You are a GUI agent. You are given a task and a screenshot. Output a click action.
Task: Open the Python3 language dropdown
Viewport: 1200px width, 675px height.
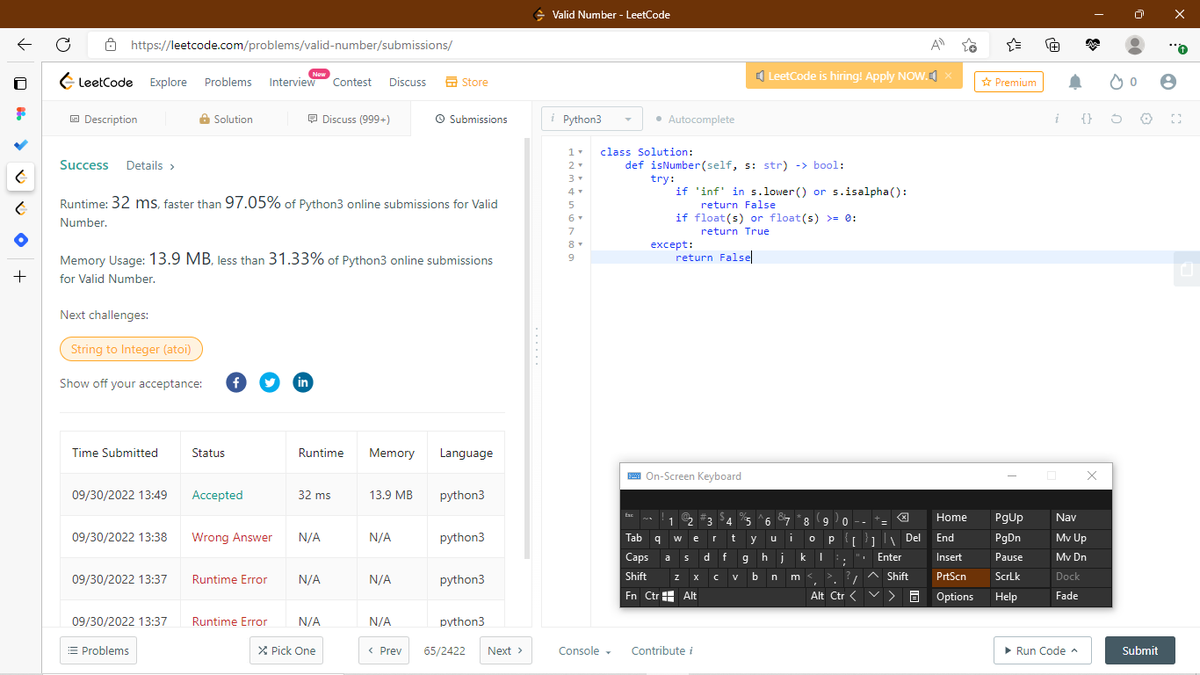[594, 119]
